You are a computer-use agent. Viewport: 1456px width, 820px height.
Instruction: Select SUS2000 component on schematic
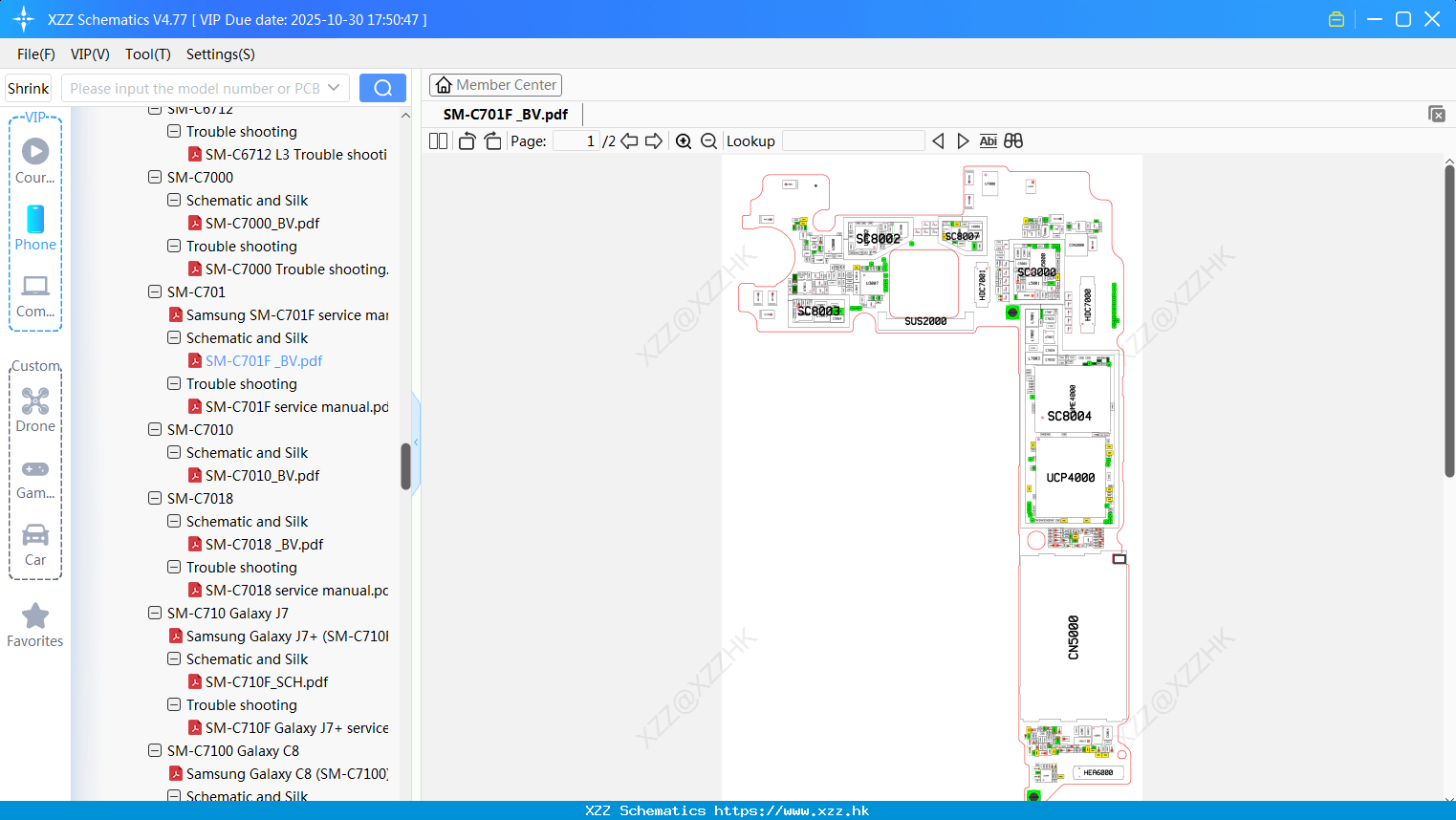tap(925, 321)
